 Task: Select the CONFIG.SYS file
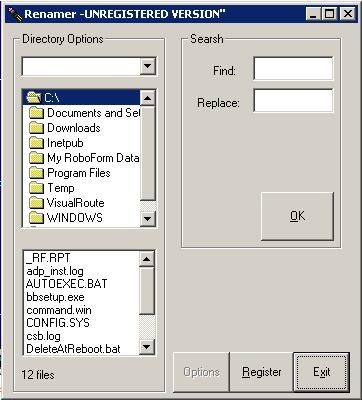pyautogui.click(x=58, y=323)
